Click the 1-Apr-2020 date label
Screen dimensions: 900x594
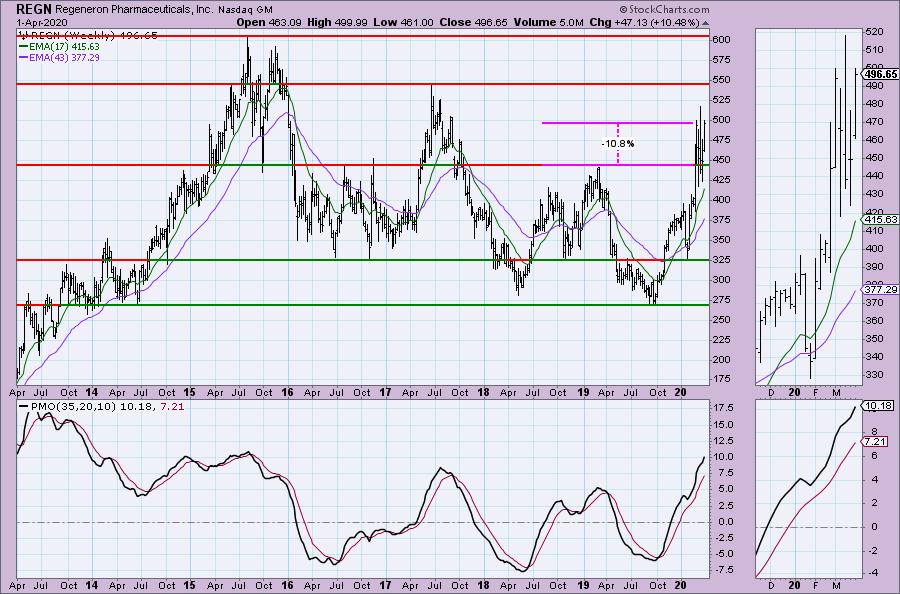click(41, 23)
